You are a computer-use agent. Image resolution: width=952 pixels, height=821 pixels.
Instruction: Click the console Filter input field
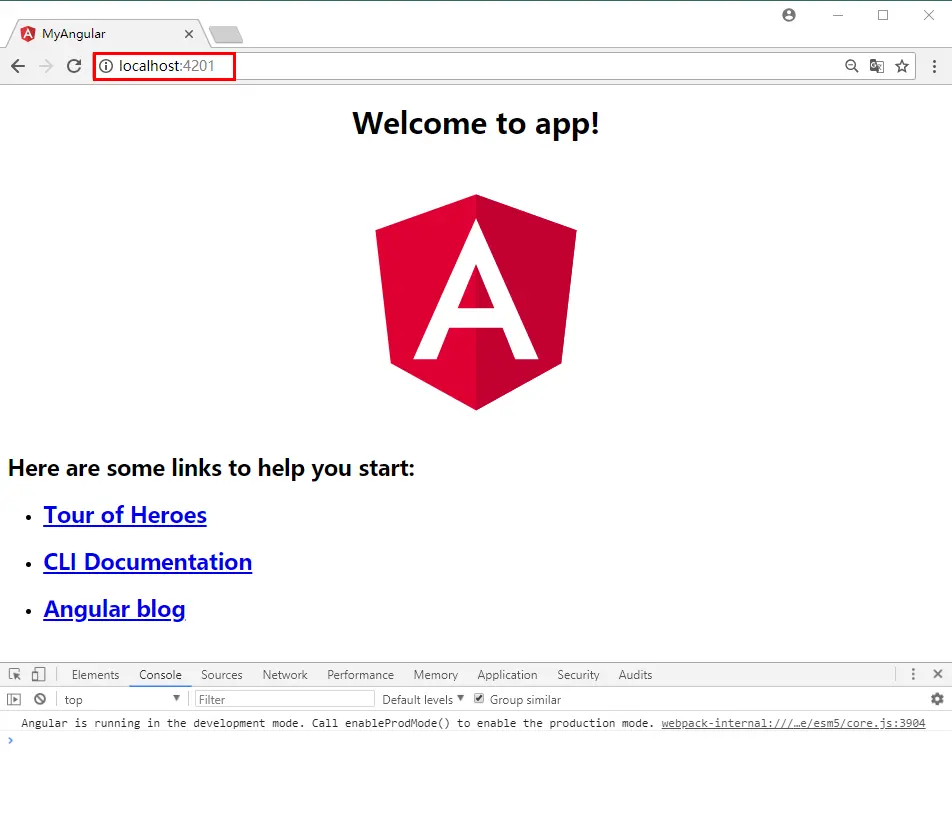coord(285,700)
